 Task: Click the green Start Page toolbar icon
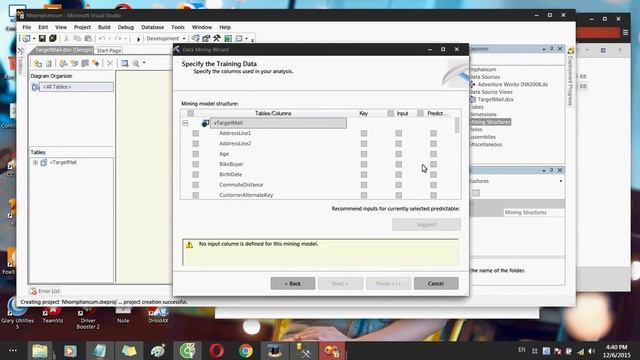click(x=228, y=38)
